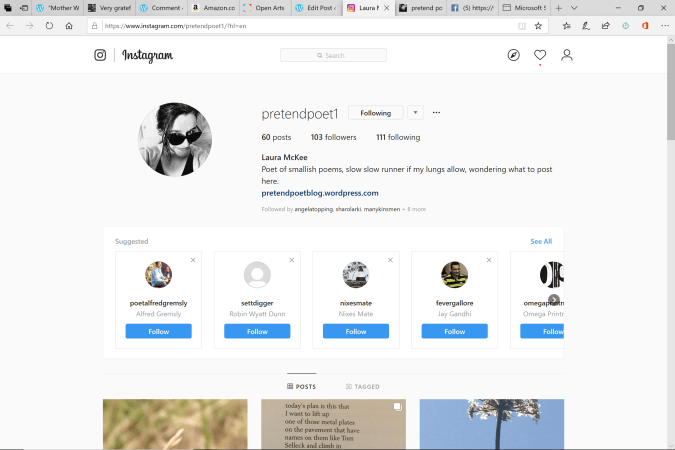Refresh the page with reload icon

click(49, 26)
